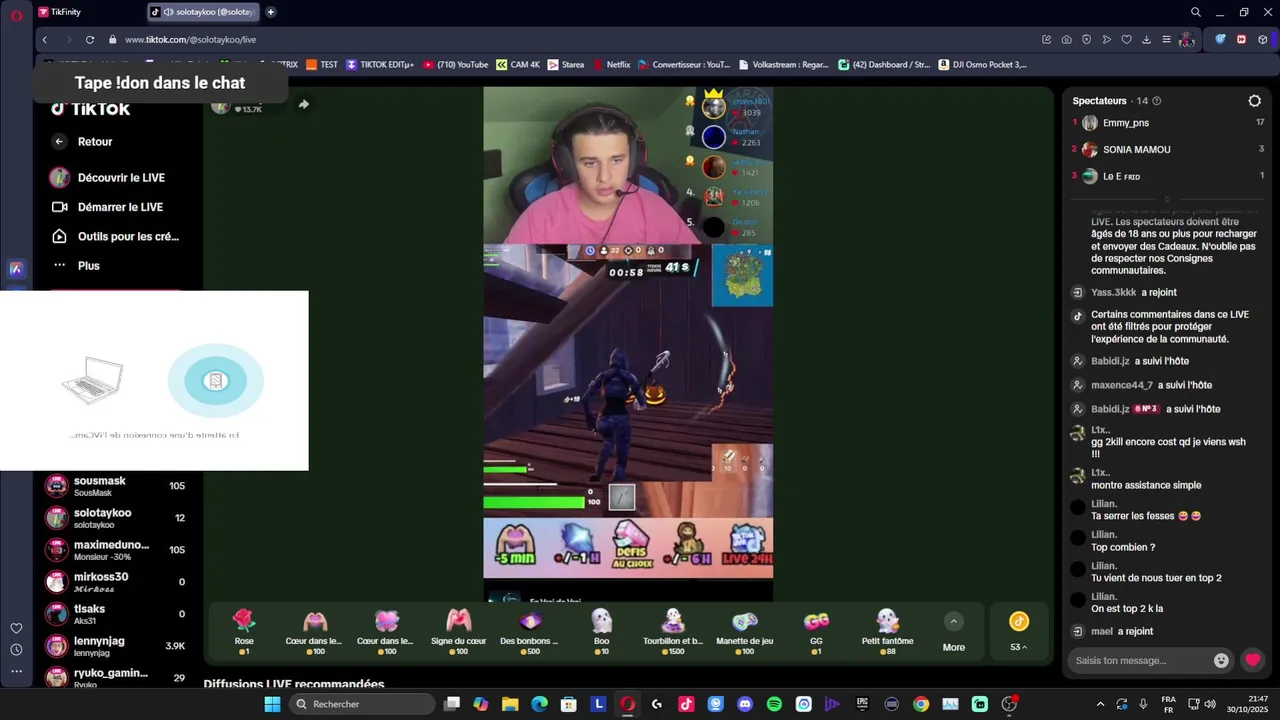Expand gifts list with More button
Image resolution: width=1280 pixels, height=720 pixels.
point(954,632)
